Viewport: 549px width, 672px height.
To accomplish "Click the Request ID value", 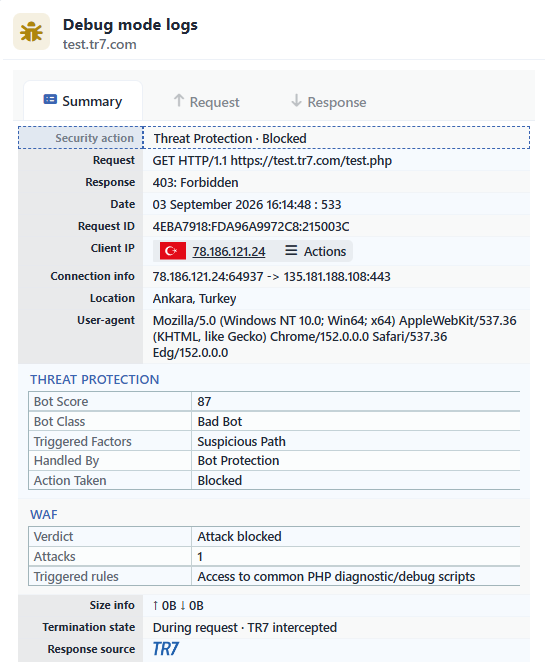I will point(251,227).
